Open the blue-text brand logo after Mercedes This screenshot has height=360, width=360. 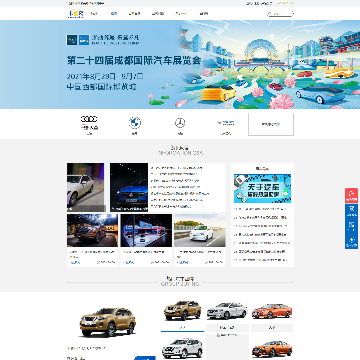pyautogui.click(x=226, y=125)
